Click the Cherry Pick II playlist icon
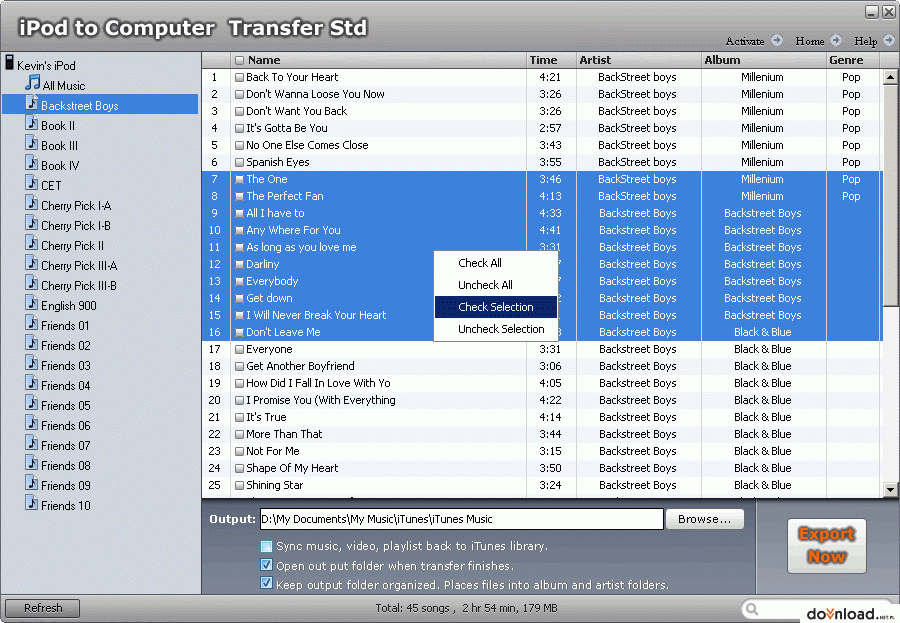 [32, 243]
